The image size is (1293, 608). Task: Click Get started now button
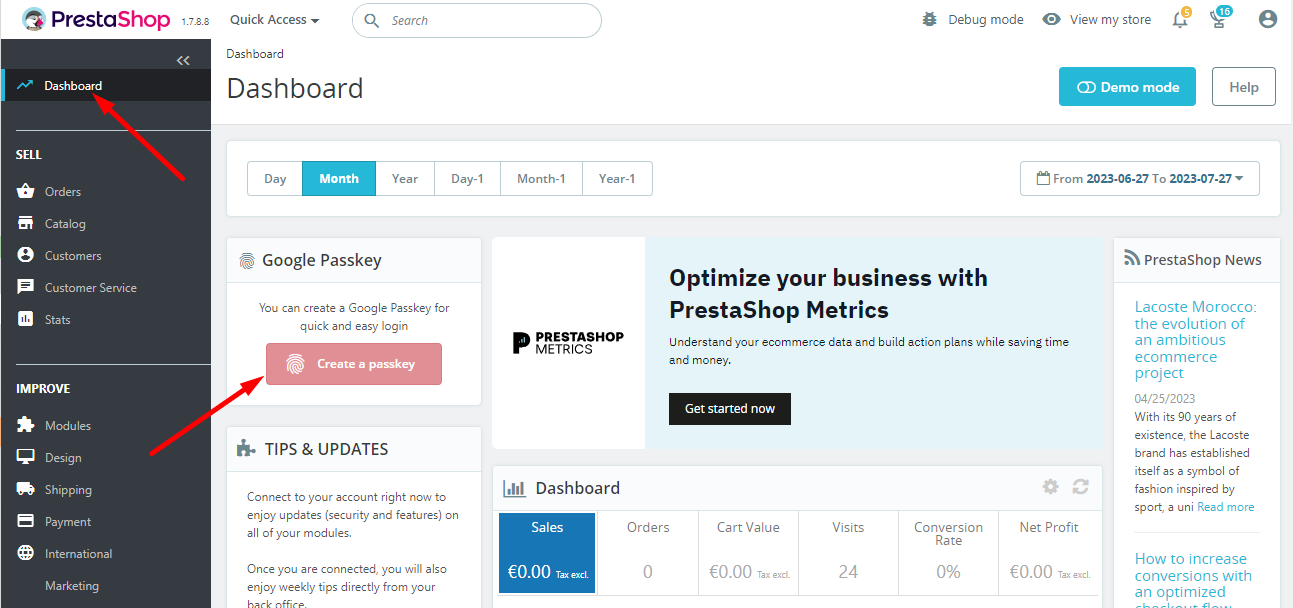click(730, 408)
